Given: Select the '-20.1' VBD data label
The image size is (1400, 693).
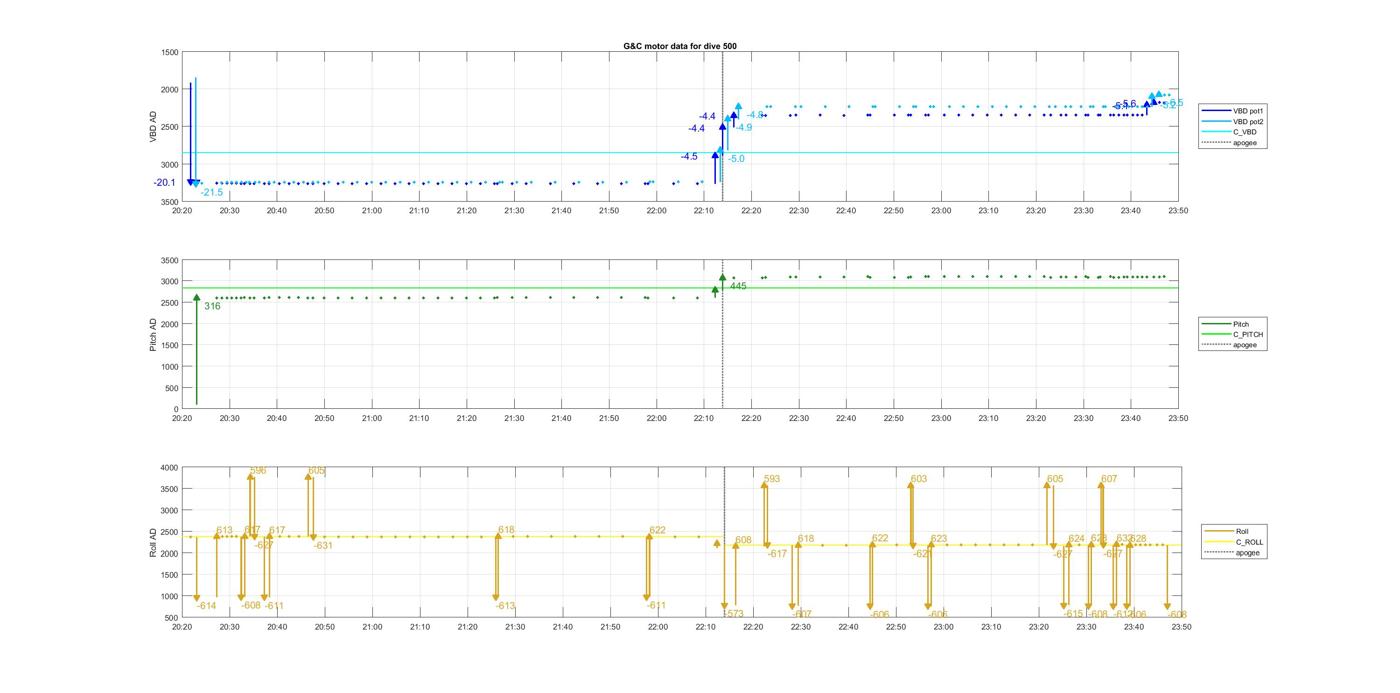Looking at the screenshot, I should coord(165,182).
